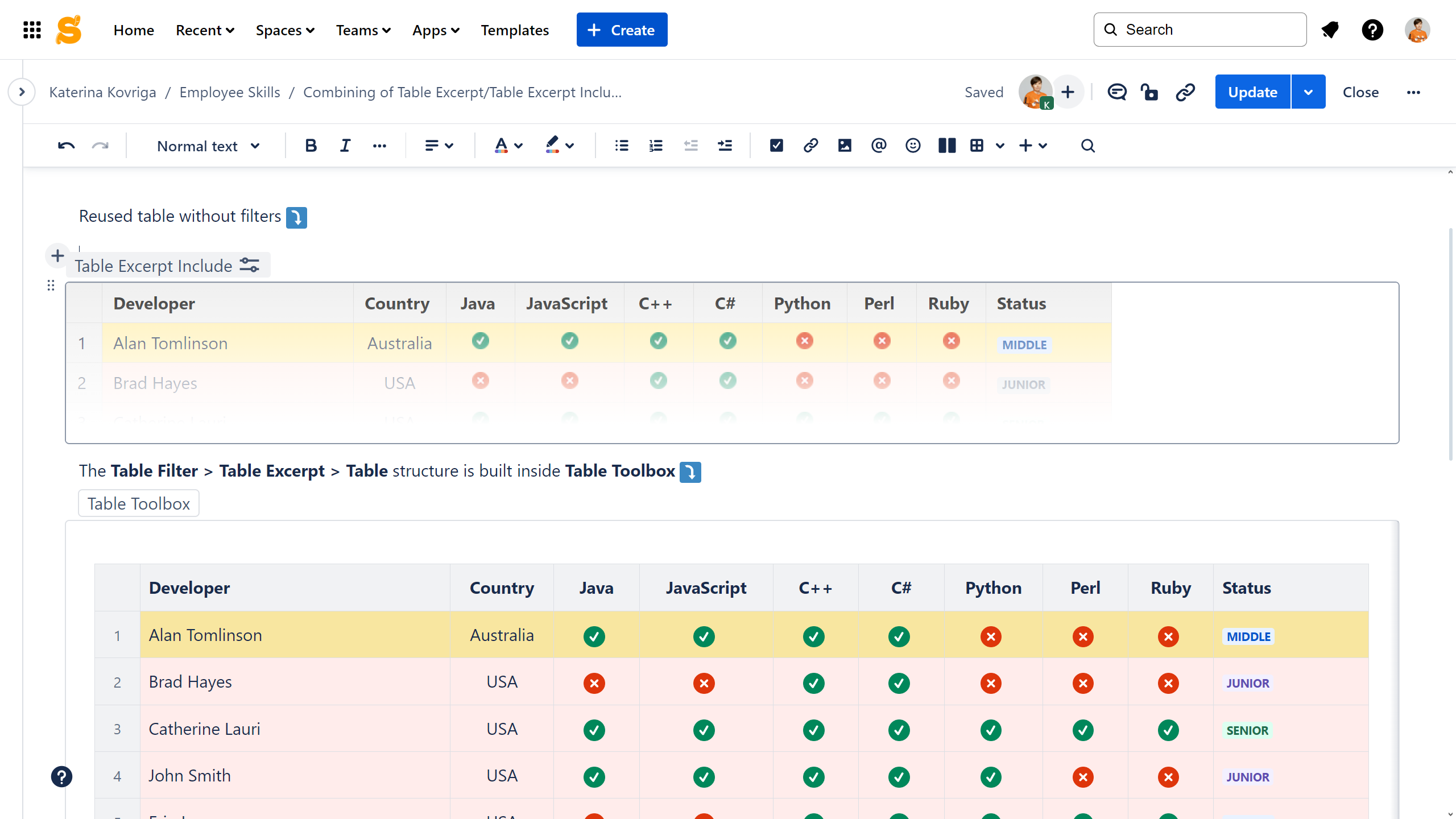Insert an @ mention
Image resolution: width=1456 pixels, height=819 pixels.
pos(879,146)
